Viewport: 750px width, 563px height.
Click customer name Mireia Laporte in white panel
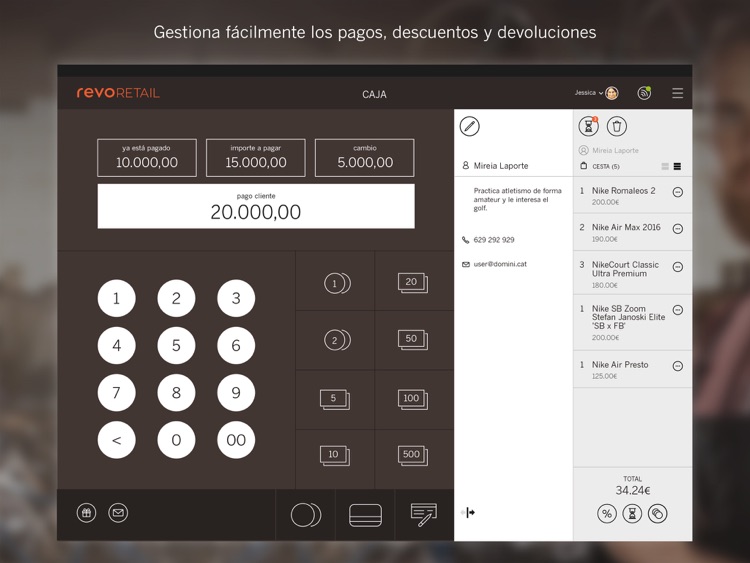click(x=501, y=166)
